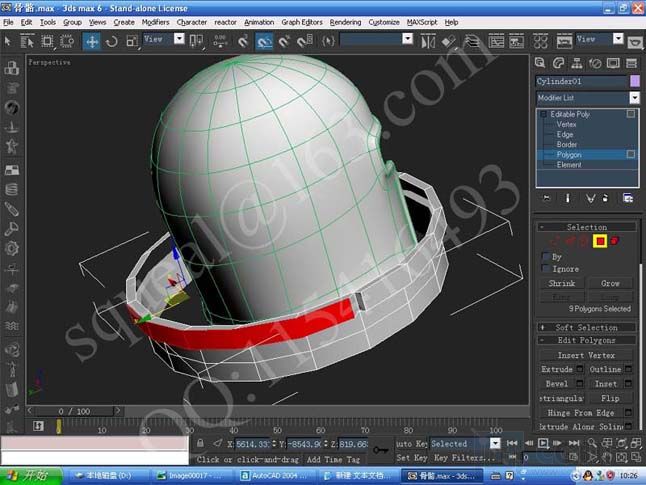Open the render type View dropdown
The image size is (646, 485).
[618, 39]
